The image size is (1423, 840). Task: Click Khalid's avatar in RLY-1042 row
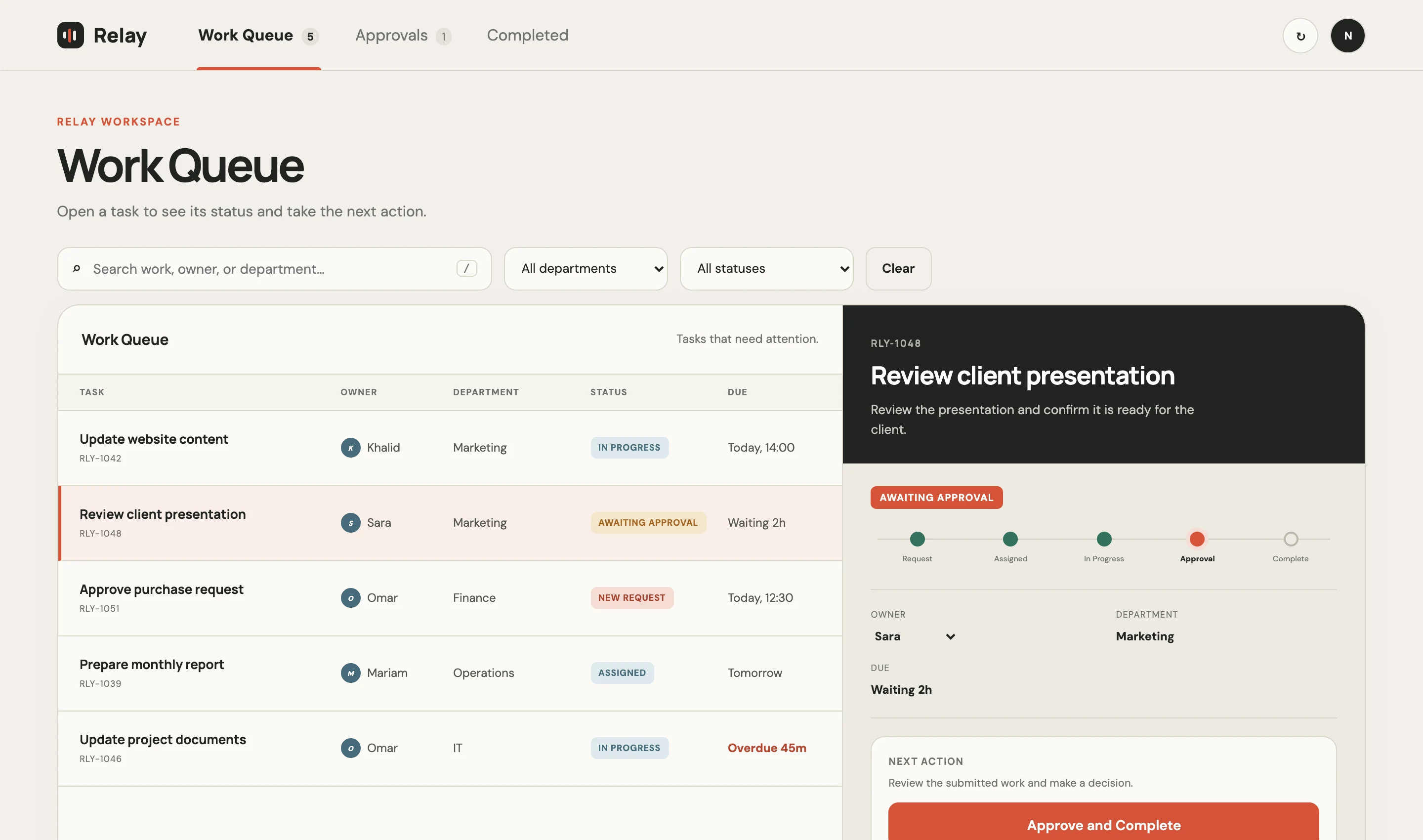(350, 448)
